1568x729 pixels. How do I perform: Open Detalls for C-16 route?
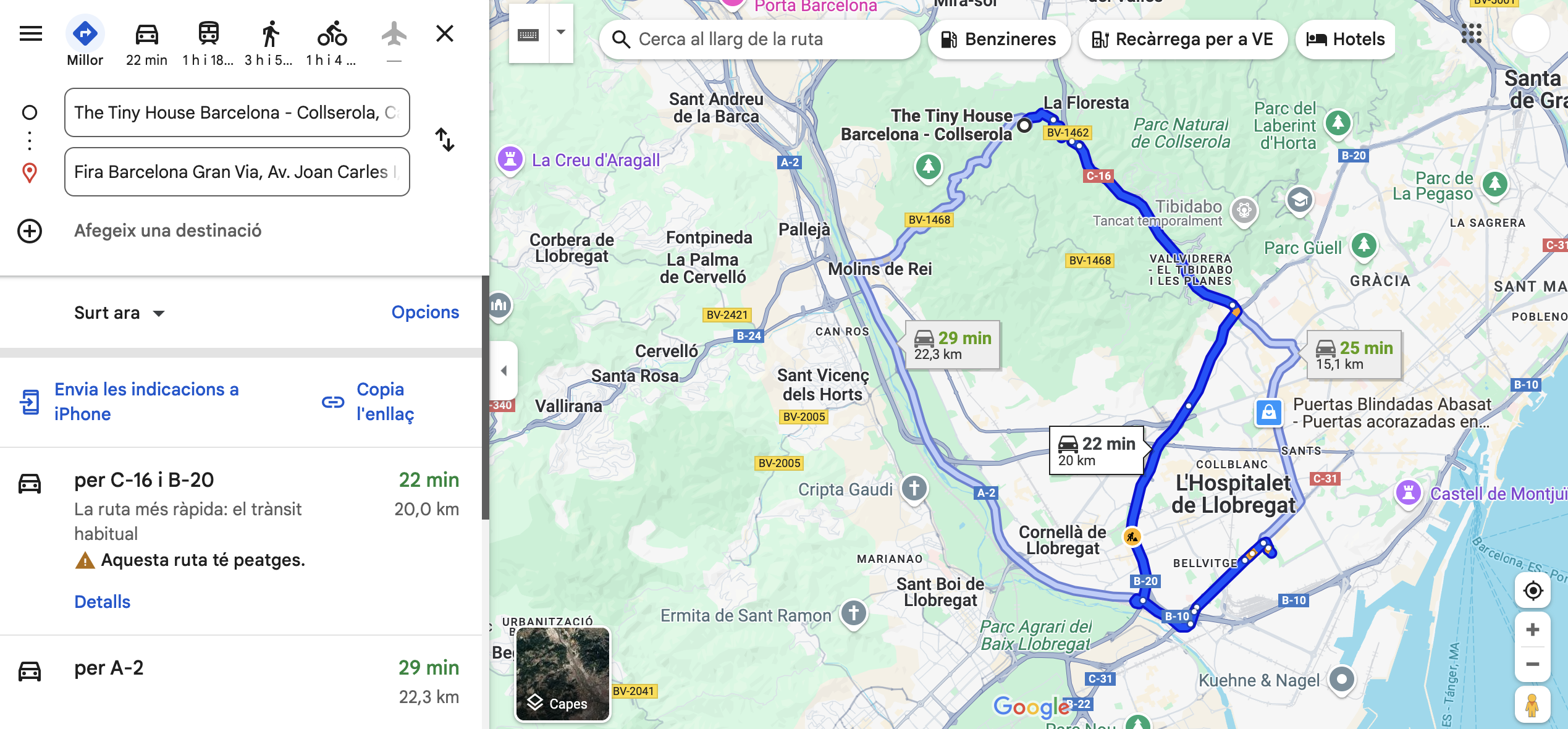pos(103,602)
